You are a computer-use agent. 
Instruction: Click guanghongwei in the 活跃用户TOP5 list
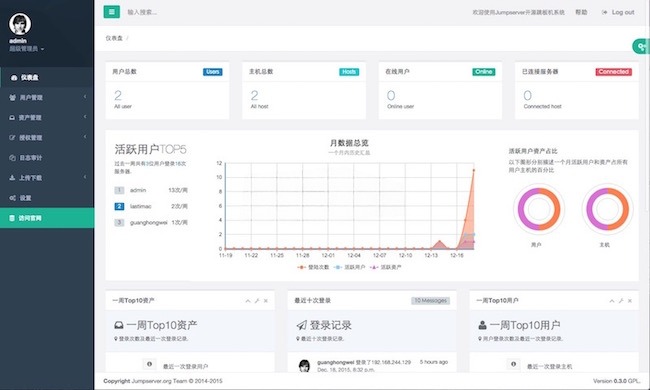tap(148, 223)
